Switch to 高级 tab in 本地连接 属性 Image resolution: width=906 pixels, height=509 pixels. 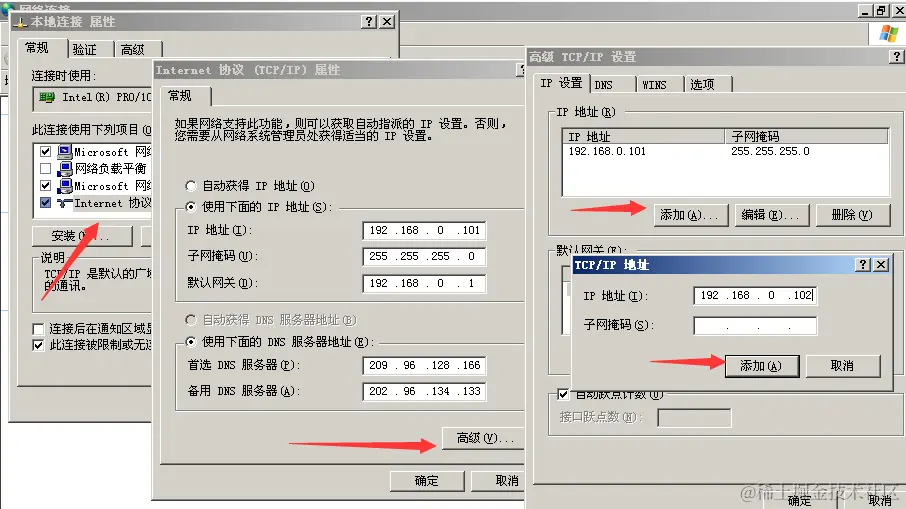(138, 50)
